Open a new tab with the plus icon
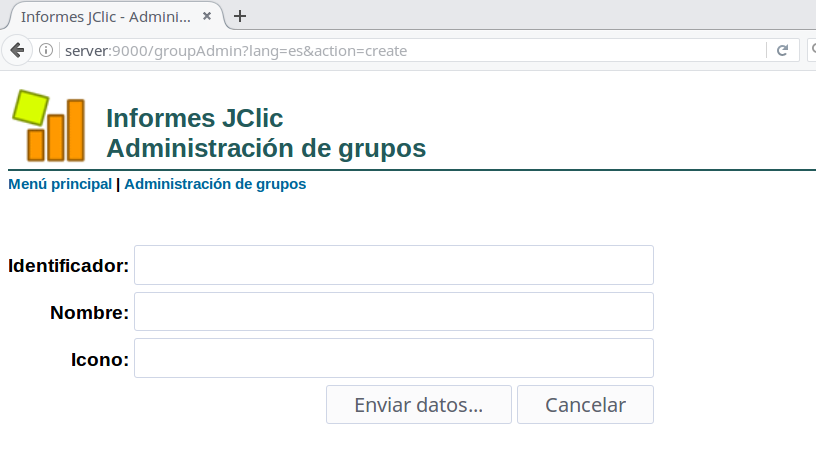 [240, 16]
